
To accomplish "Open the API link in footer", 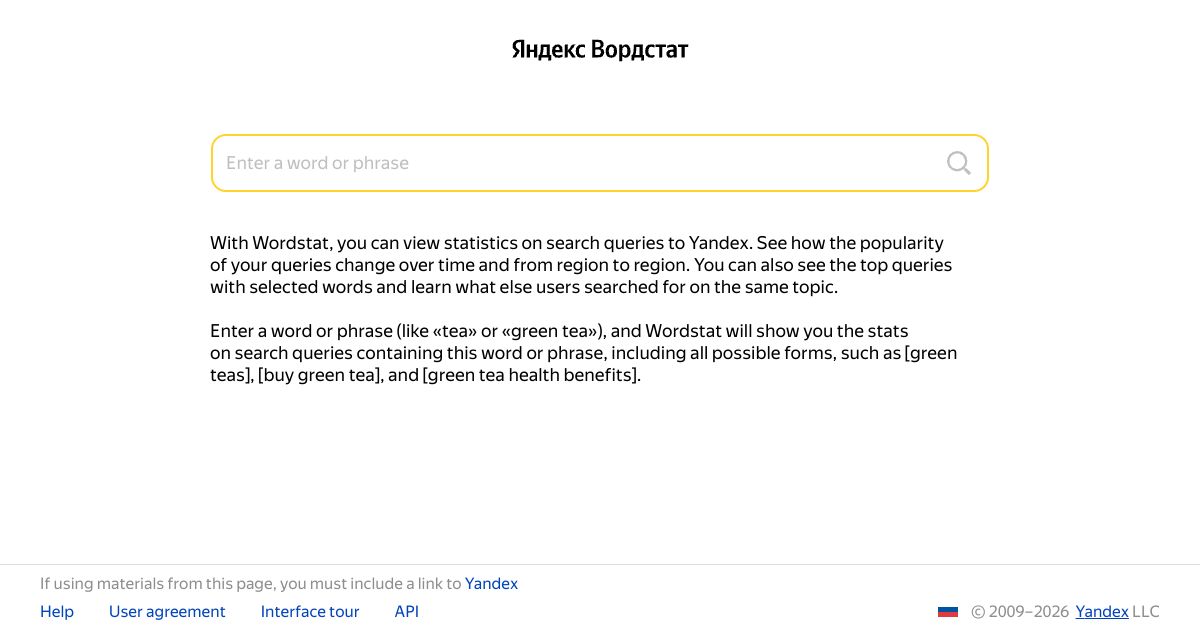I will [407, 612].
